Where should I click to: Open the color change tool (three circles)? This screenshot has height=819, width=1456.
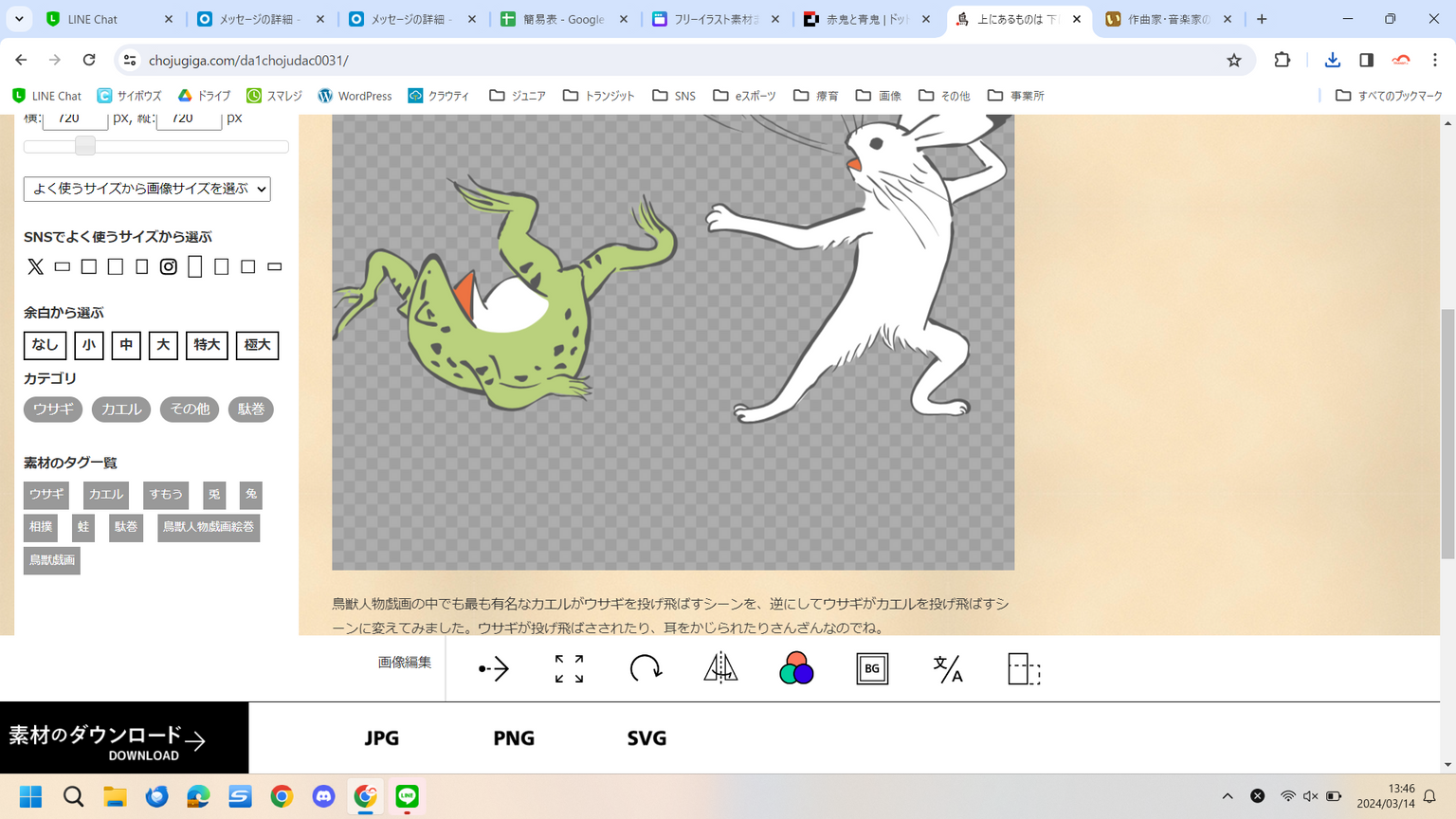tap(796, 669)
